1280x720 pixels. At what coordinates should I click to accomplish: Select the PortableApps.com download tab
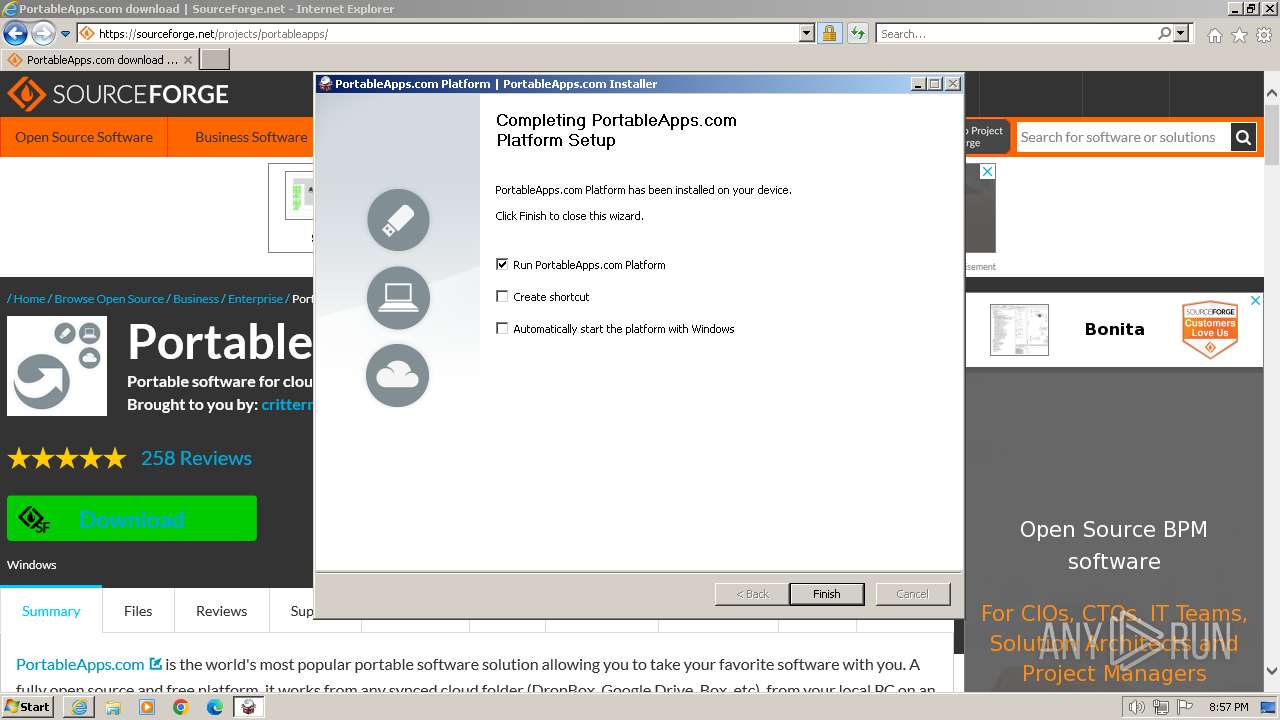pos(101,59)
